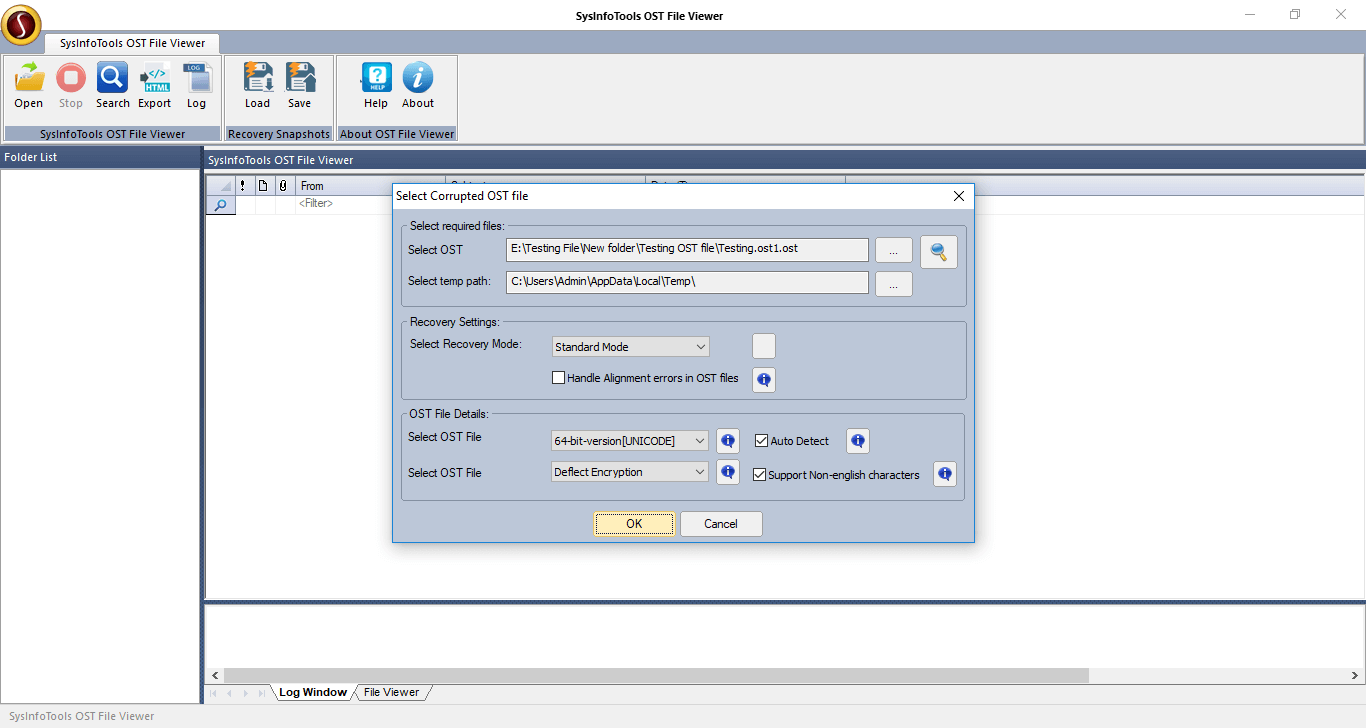The width and height of the screenshot is (1366, 728).
Task: Click the Cancel button in dialog
Action: (721, 524)
